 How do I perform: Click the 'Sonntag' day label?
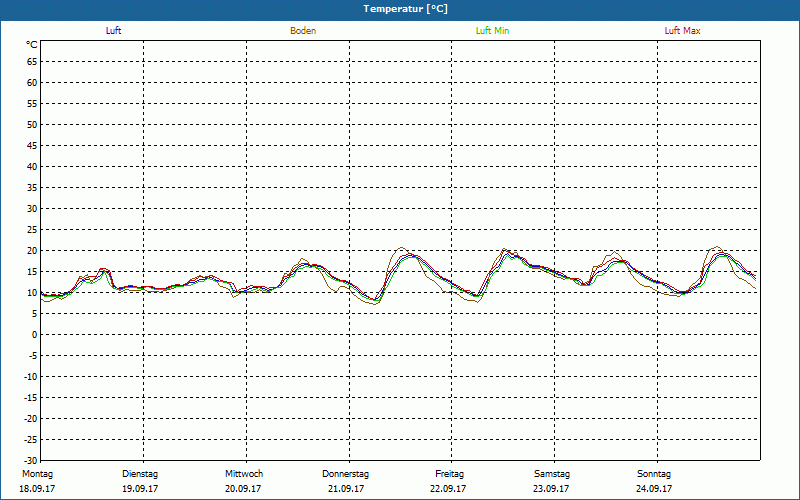coord(654,474)
